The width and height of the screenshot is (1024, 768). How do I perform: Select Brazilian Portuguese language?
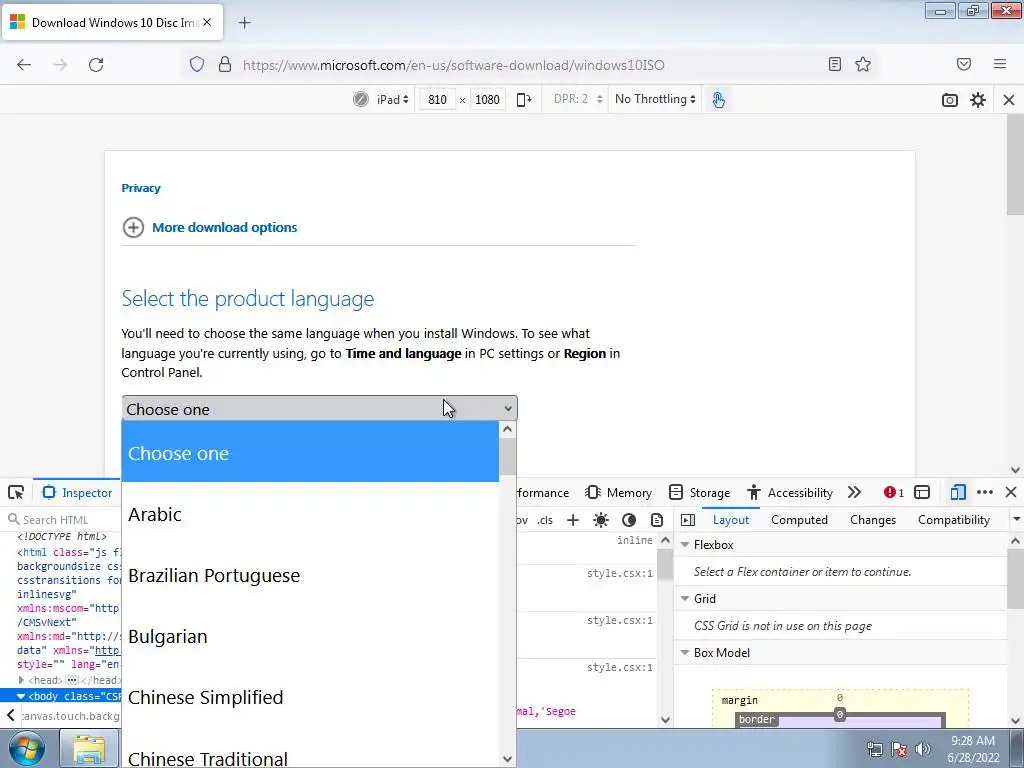pos(310,575)
